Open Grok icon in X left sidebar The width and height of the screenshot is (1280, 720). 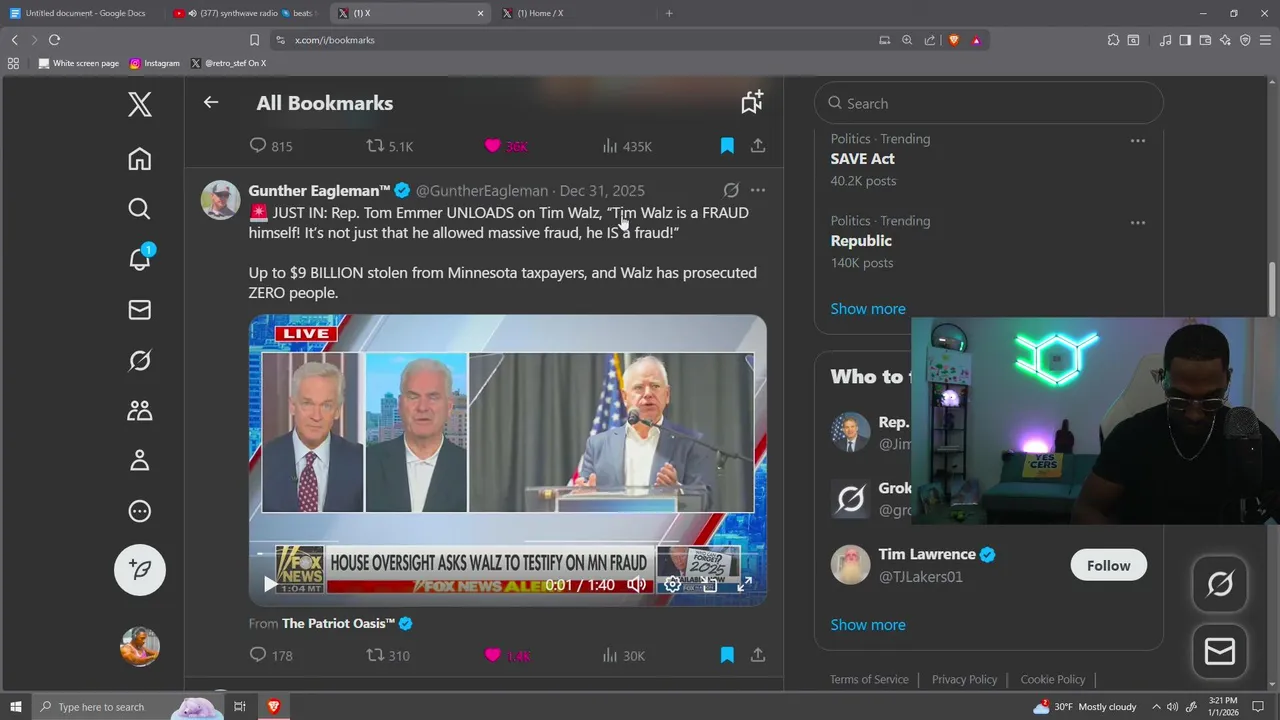140,360
